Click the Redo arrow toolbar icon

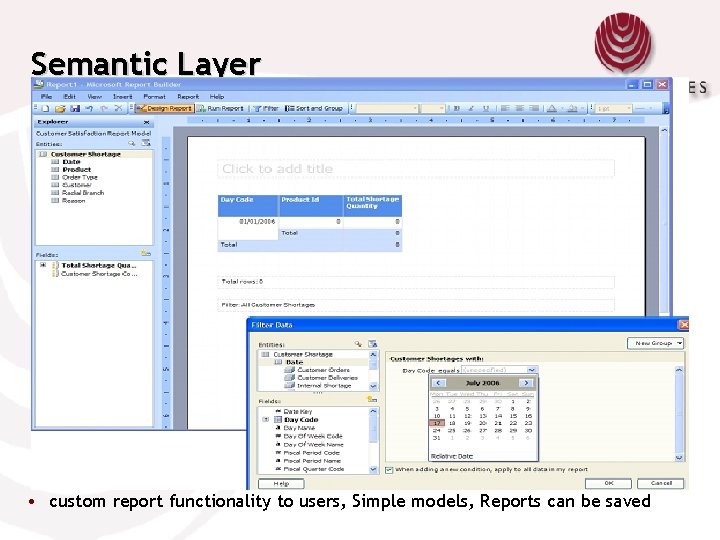click(x=104, y=109)
